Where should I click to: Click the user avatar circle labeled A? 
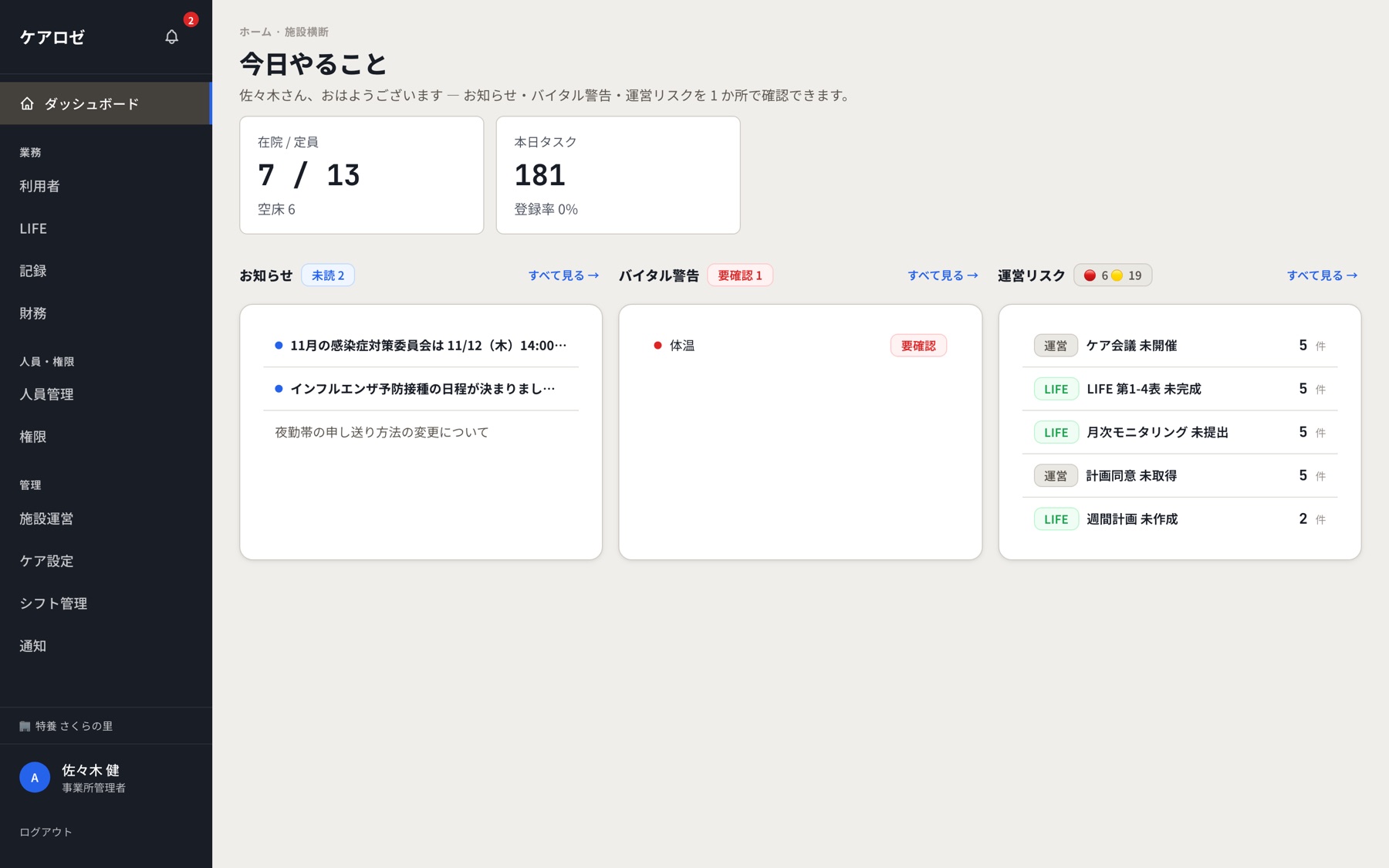[35, 778]
